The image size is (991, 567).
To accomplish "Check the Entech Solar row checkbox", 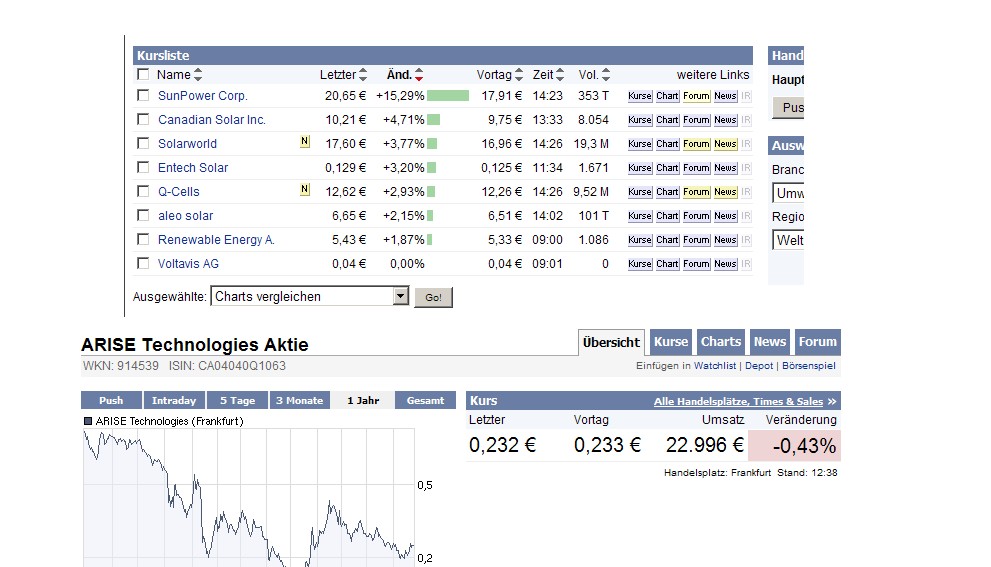I will click(x=143, y=168).
